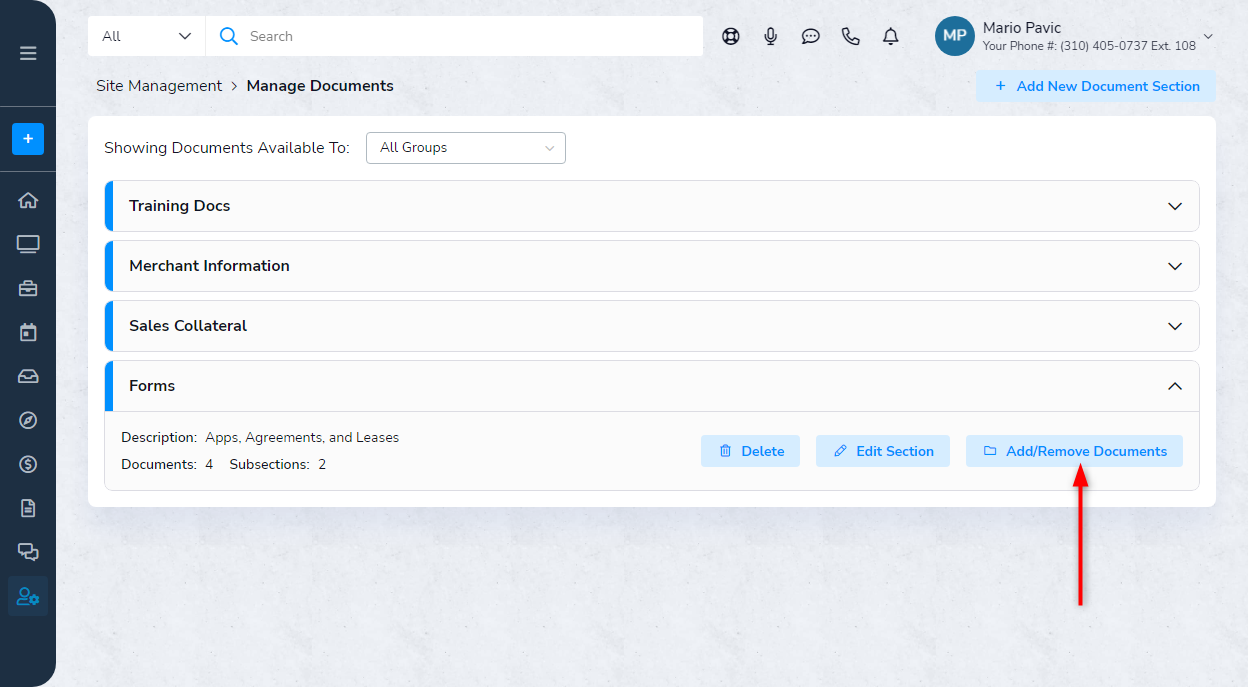Open the user profile menu chevron
1248x687 pixels.
(x=1208, y=37)
